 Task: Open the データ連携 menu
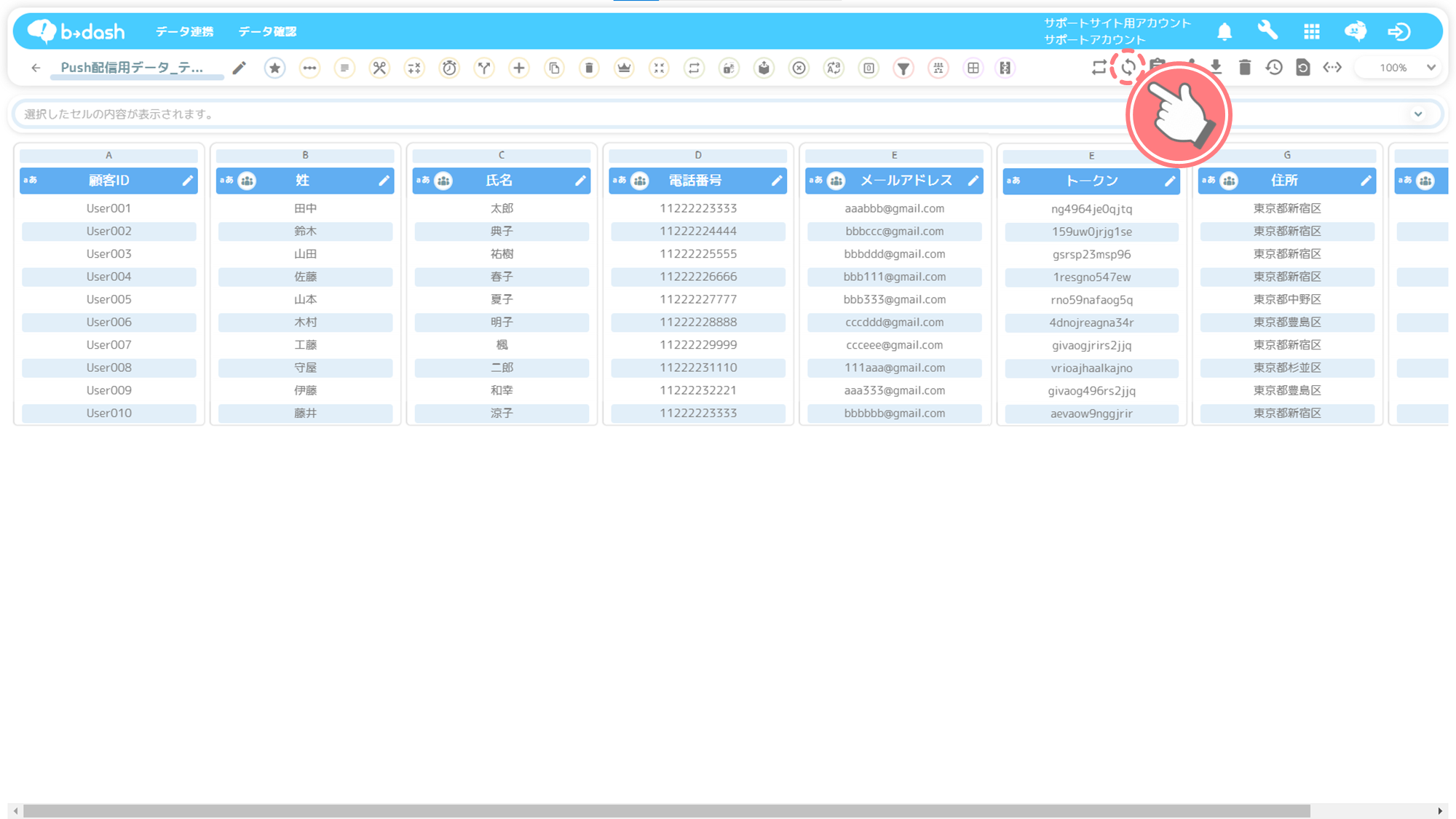(184, 31)
